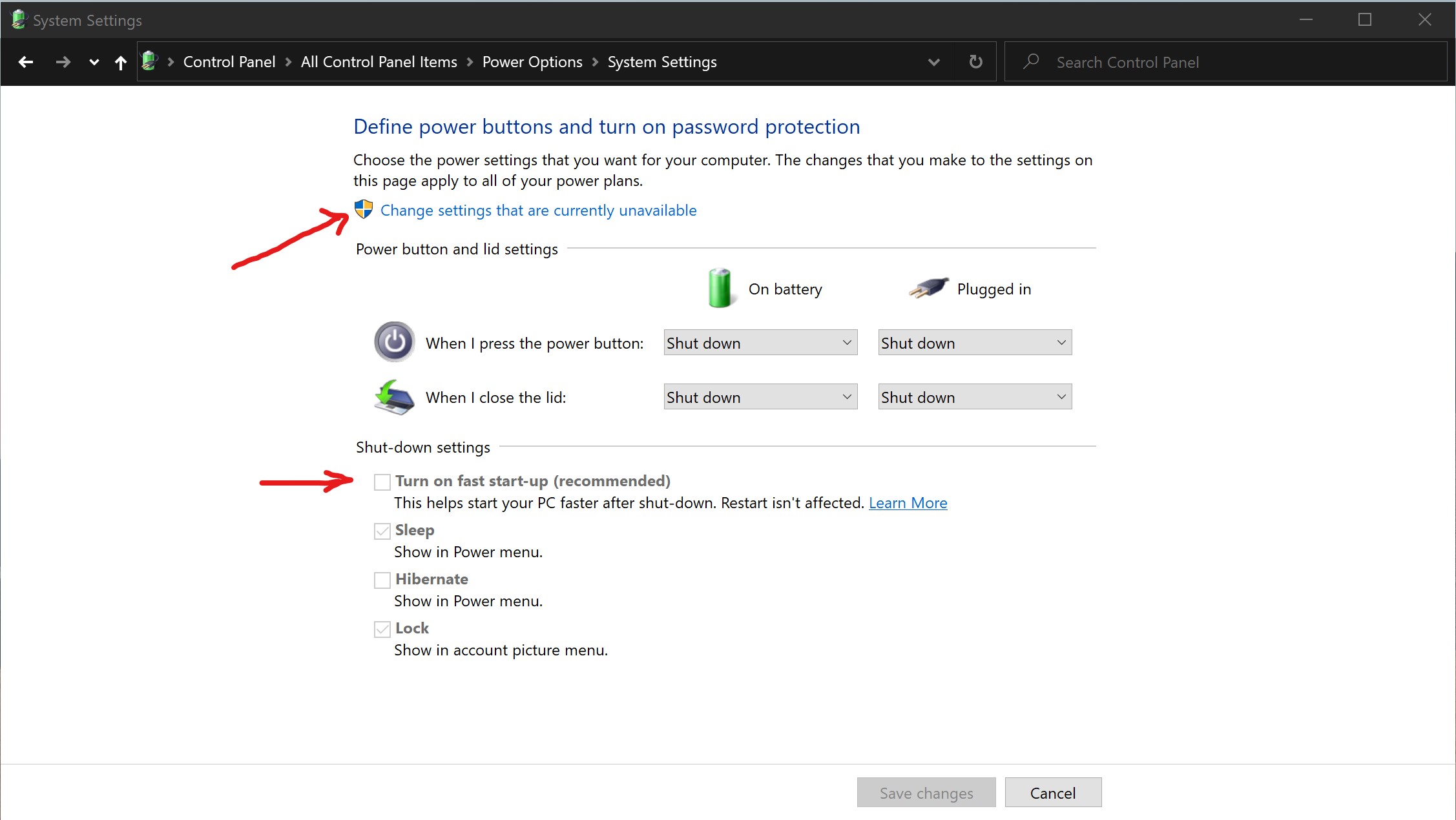
Task: Click the power button icon
Action: (x=394, y=342)
